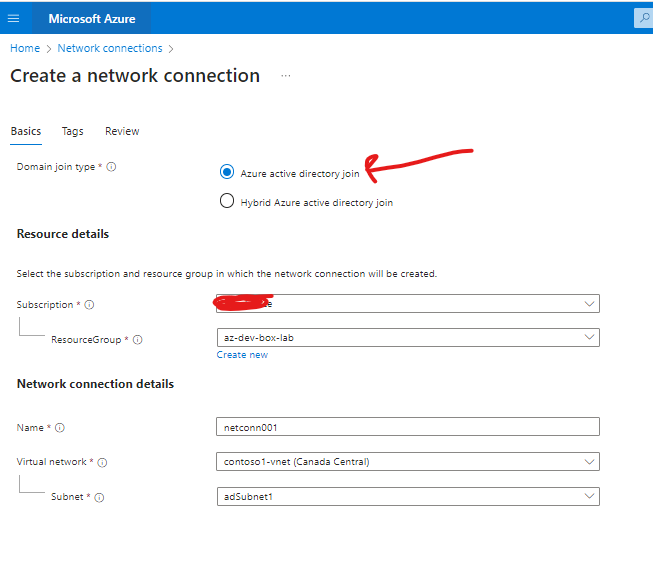This screenshot has width=653, height=567.
Task: Open the ellipsis more options menu
Action: (x=286, y=76)
